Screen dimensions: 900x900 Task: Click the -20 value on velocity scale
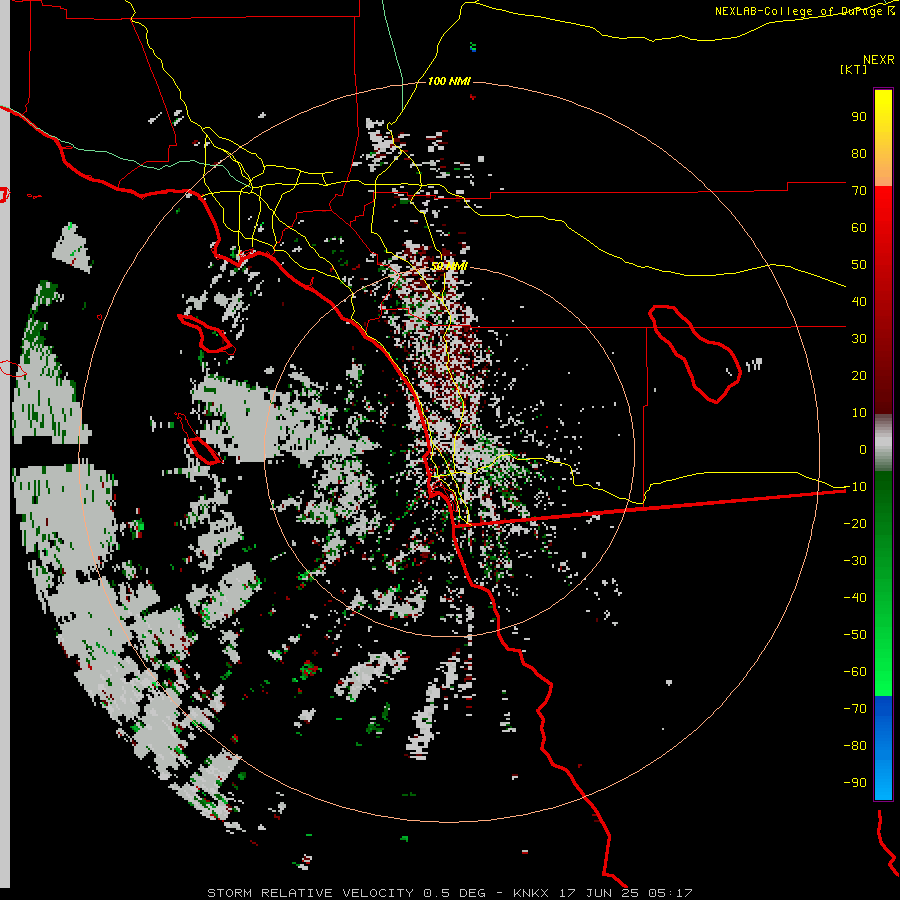[855, 523]
